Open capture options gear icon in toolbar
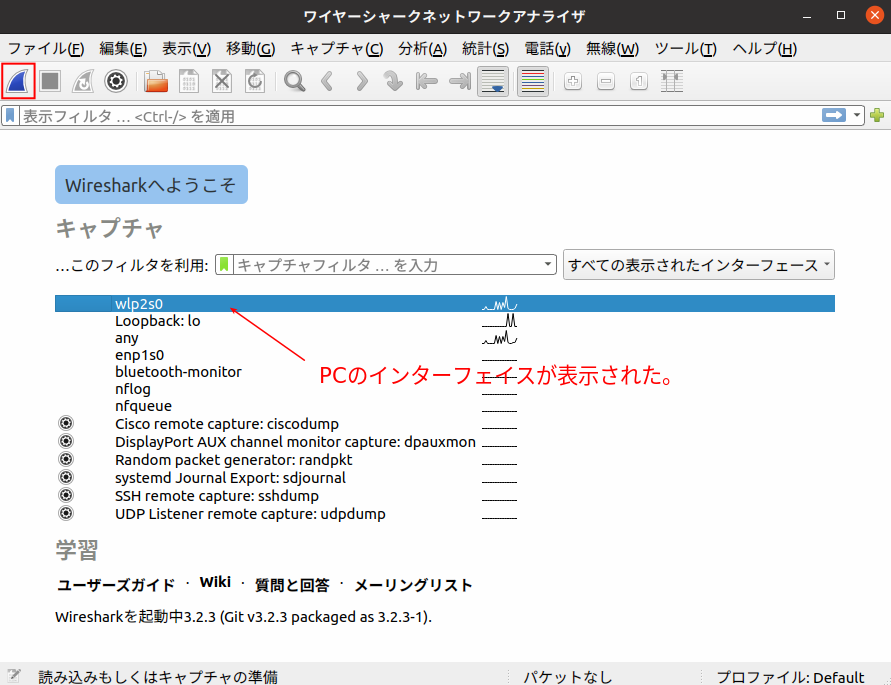 coord(116,81)
